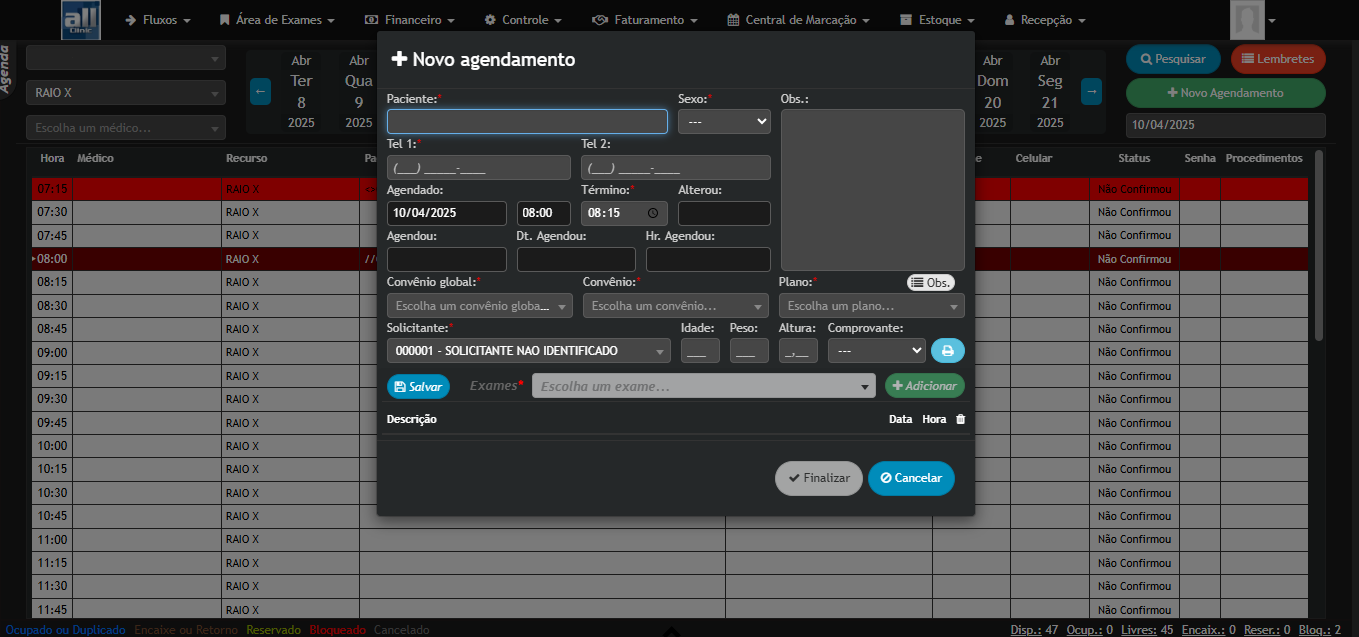
Task: Click the All Clinic logo
Action: click(81, 20)
